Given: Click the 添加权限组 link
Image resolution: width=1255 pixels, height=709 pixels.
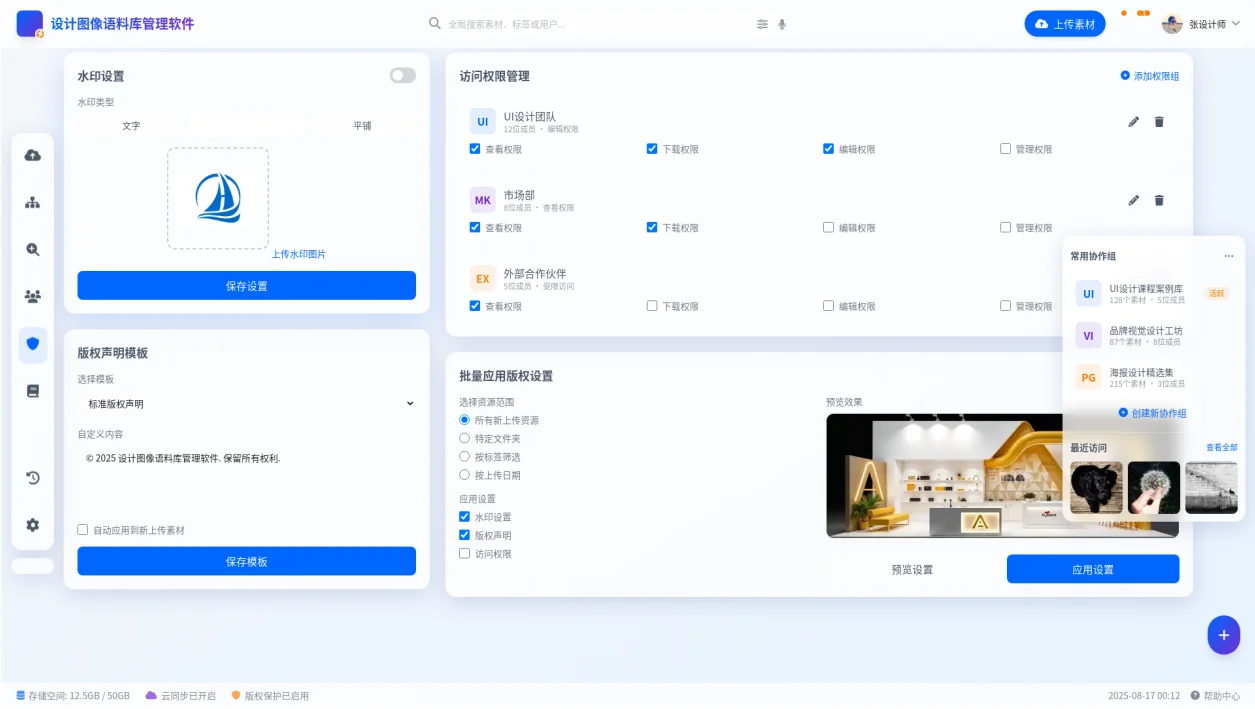Looking at the screenshot, I should 1150,76.
